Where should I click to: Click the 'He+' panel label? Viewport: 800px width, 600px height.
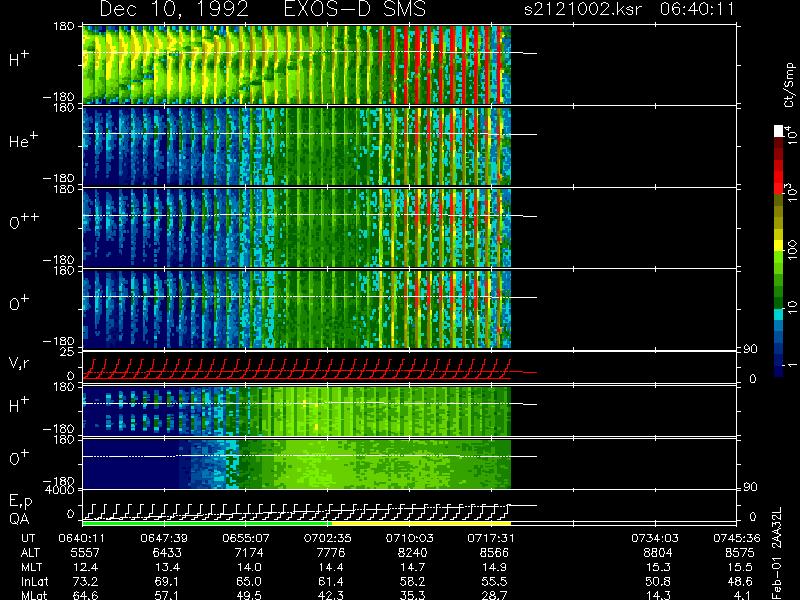pyautogui.click(x=23, y=139)
